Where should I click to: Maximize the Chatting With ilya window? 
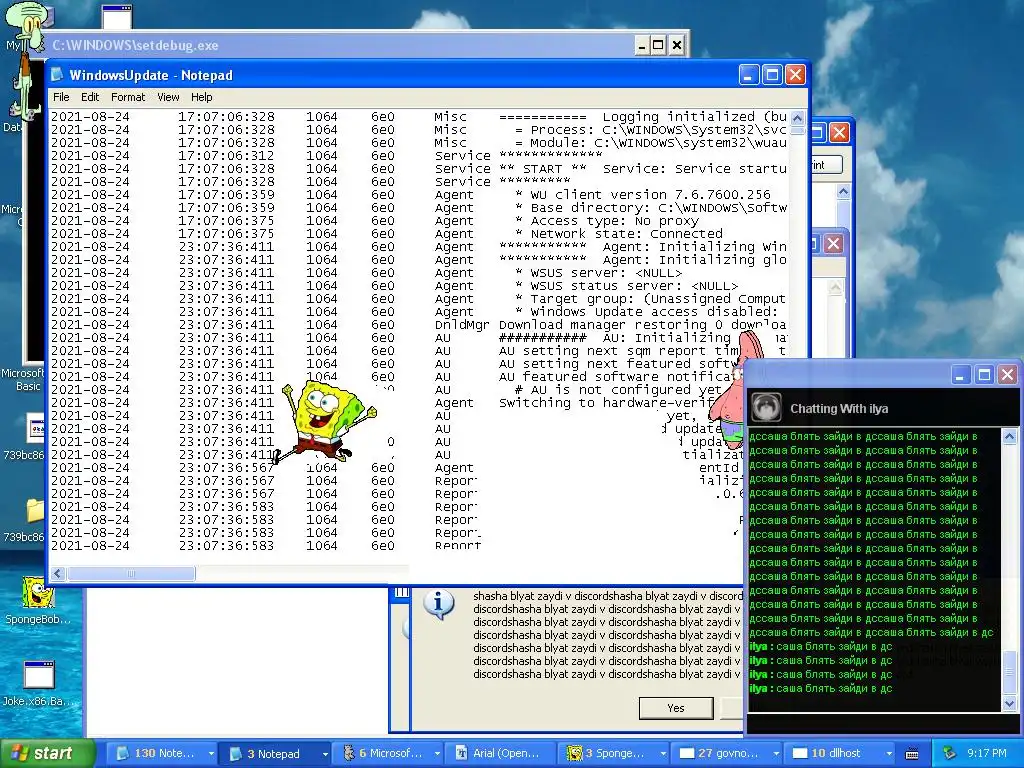[984, 375]
